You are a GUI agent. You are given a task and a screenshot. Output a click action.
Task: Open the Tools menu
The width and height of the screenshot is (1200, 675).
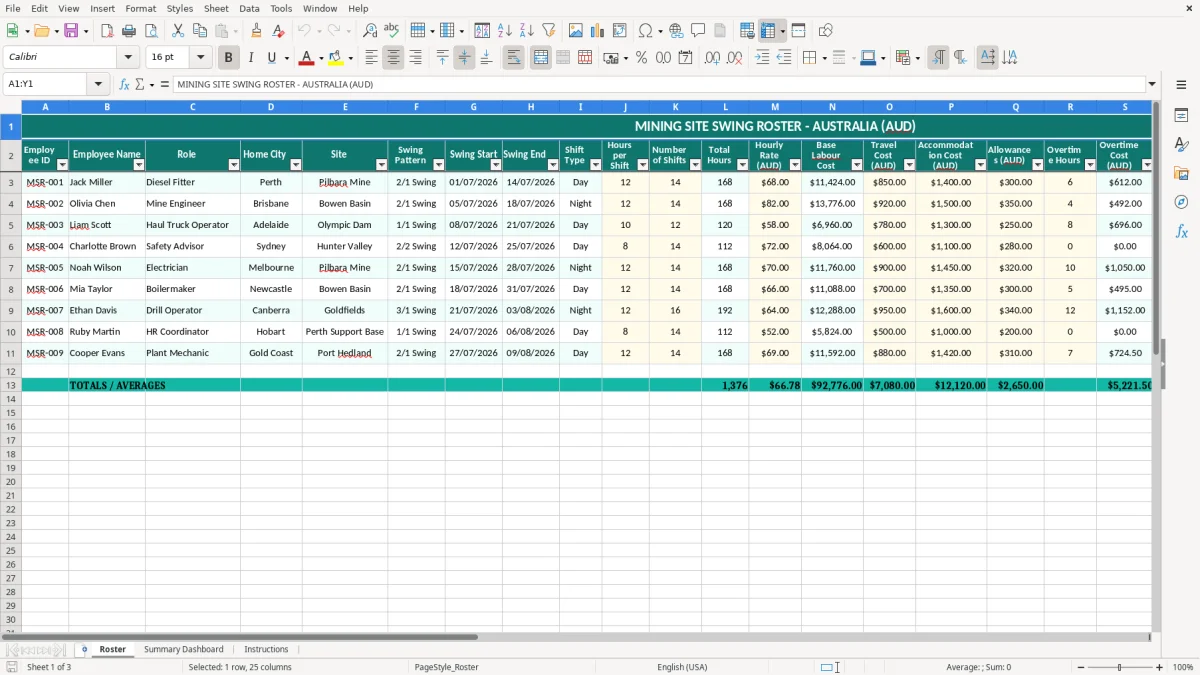(x=281, y=8)
